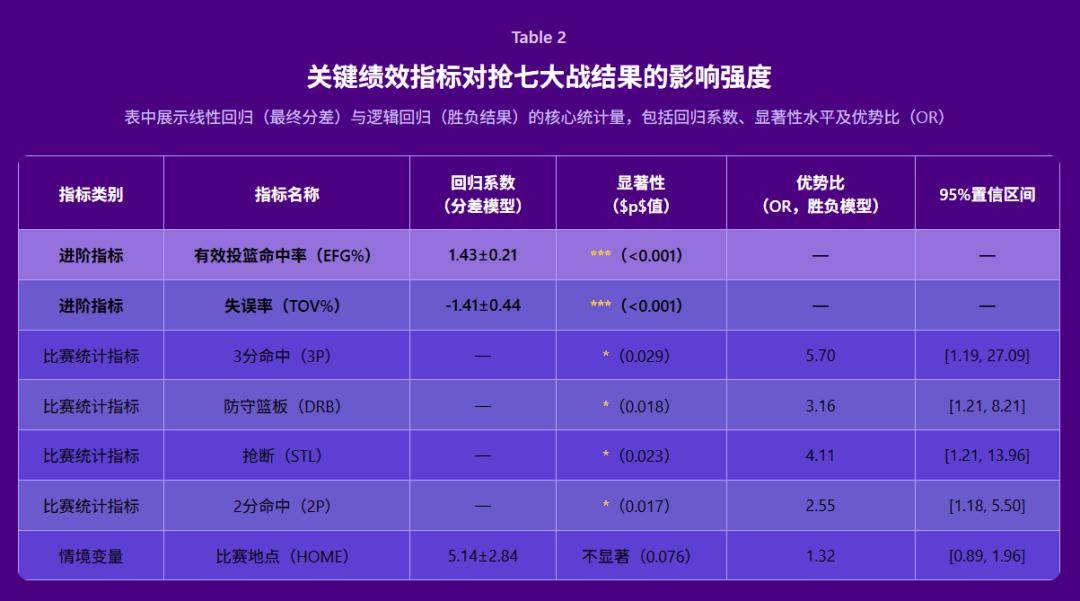Click the 指标名称 column header
Screen dimensions: 1080x601
287,193
